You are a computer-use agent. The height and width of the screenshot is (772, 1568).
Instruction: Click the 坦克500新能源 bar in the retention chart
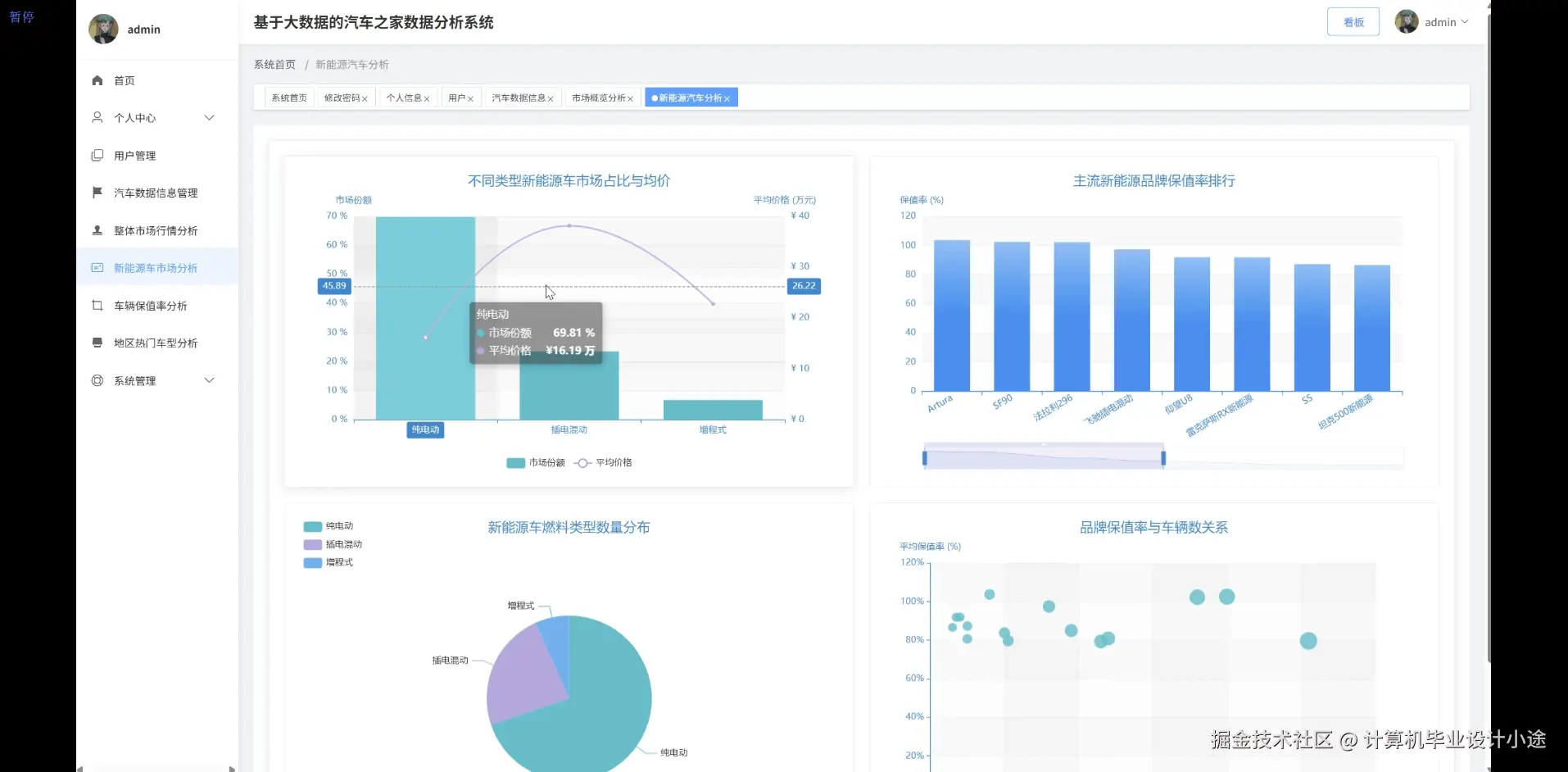[1372, 328]
